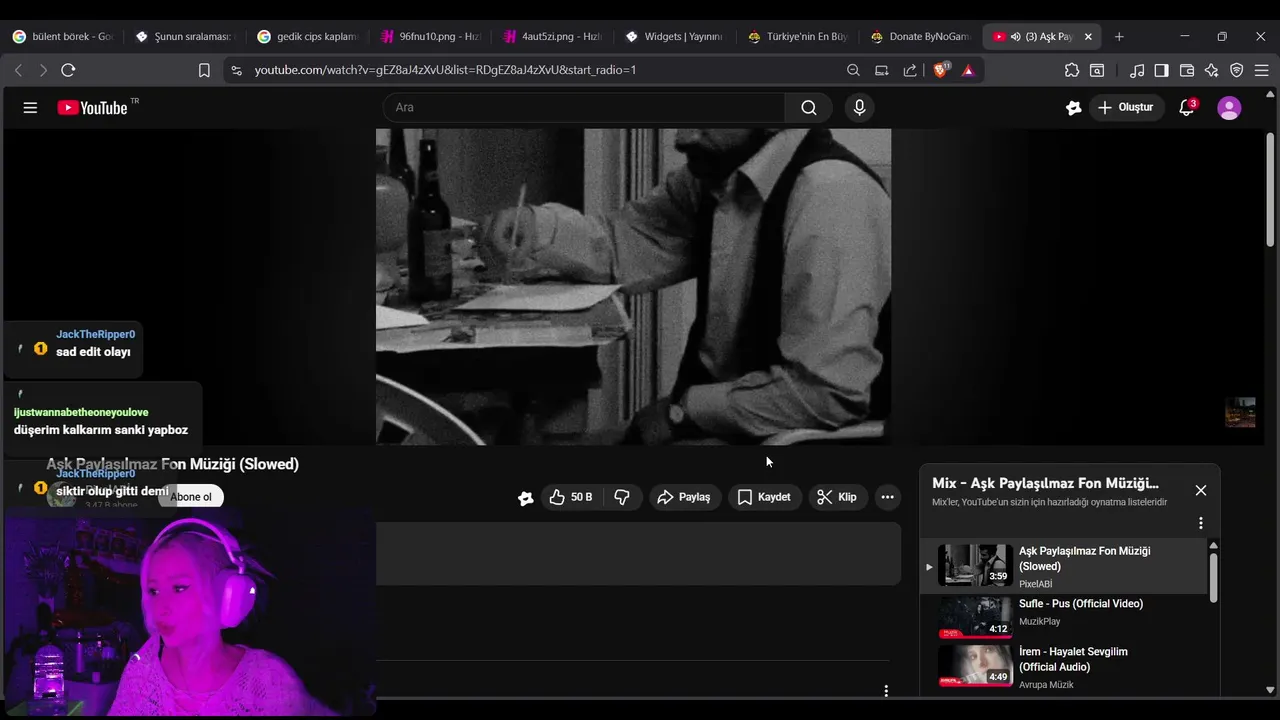Open Brave Rewards triangle icon

(x=968, y=70)
